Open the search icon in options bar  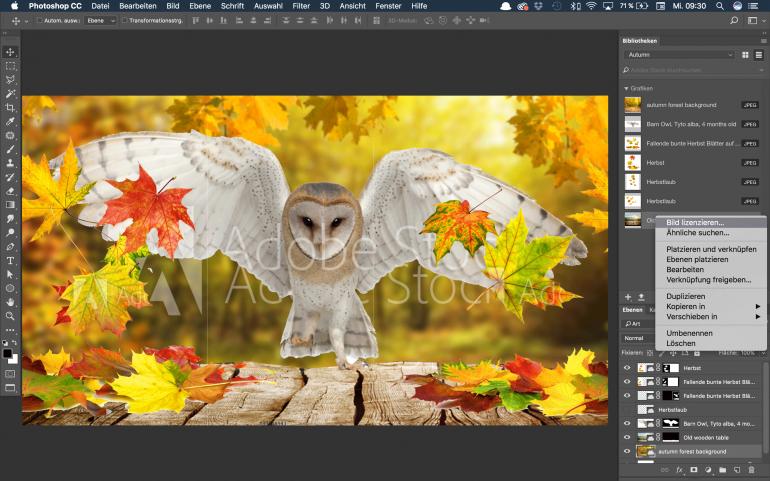pos(734,21)
